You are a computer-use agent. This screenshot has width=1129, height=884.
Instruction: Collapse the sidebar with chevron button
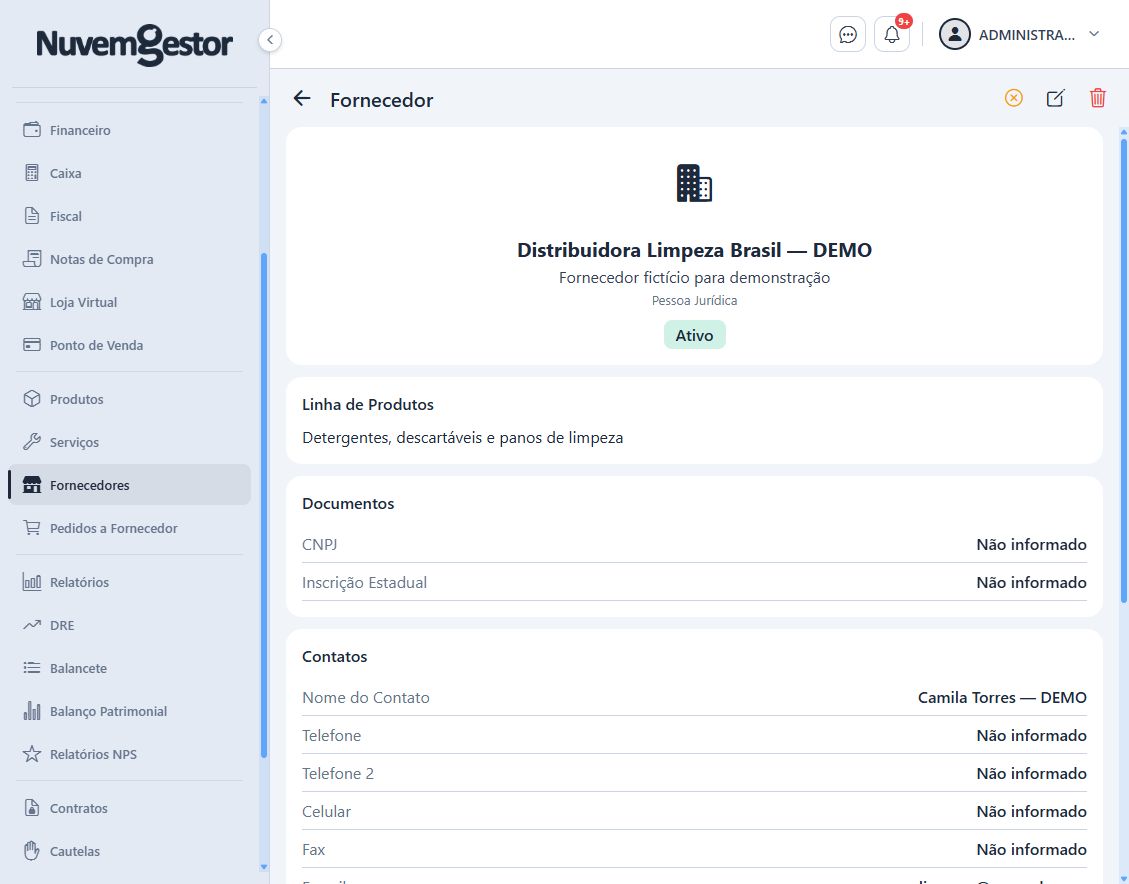point(270,40)
